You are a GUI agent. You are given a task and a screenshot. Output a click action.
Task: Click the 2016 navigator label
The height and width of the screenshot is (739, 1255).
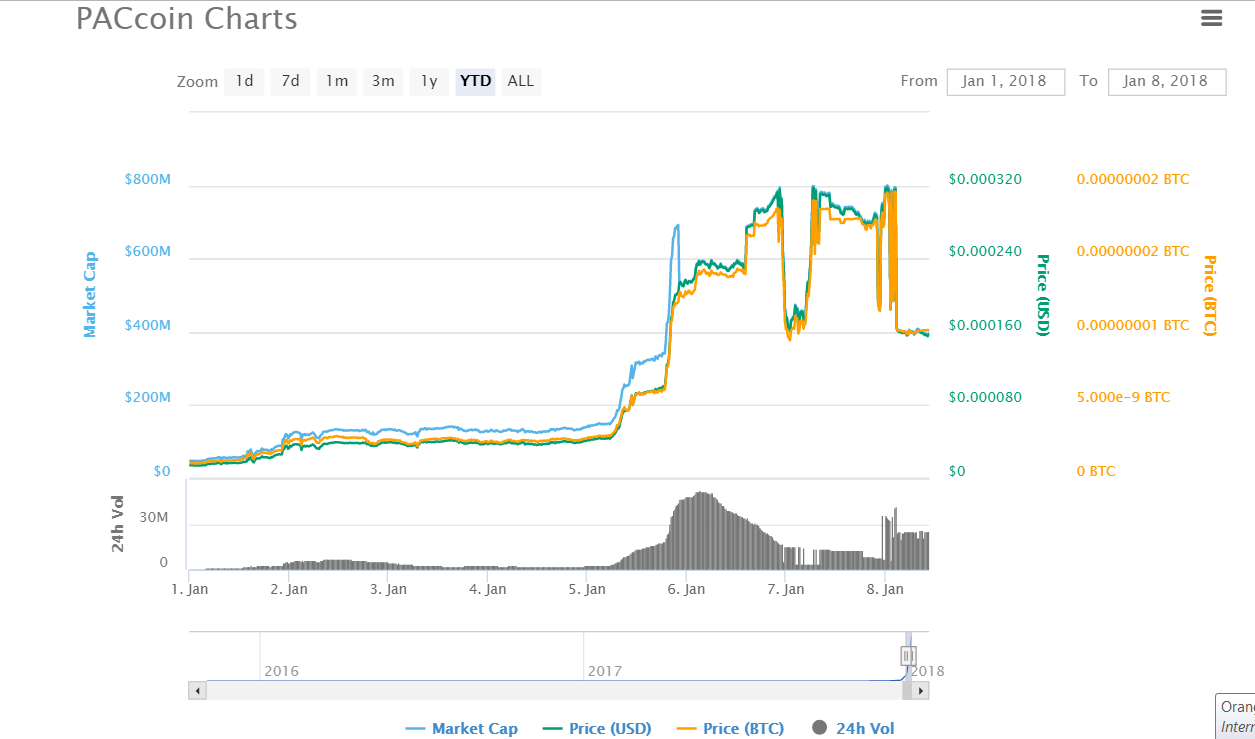pyautogui.click(x=281, y=671)
